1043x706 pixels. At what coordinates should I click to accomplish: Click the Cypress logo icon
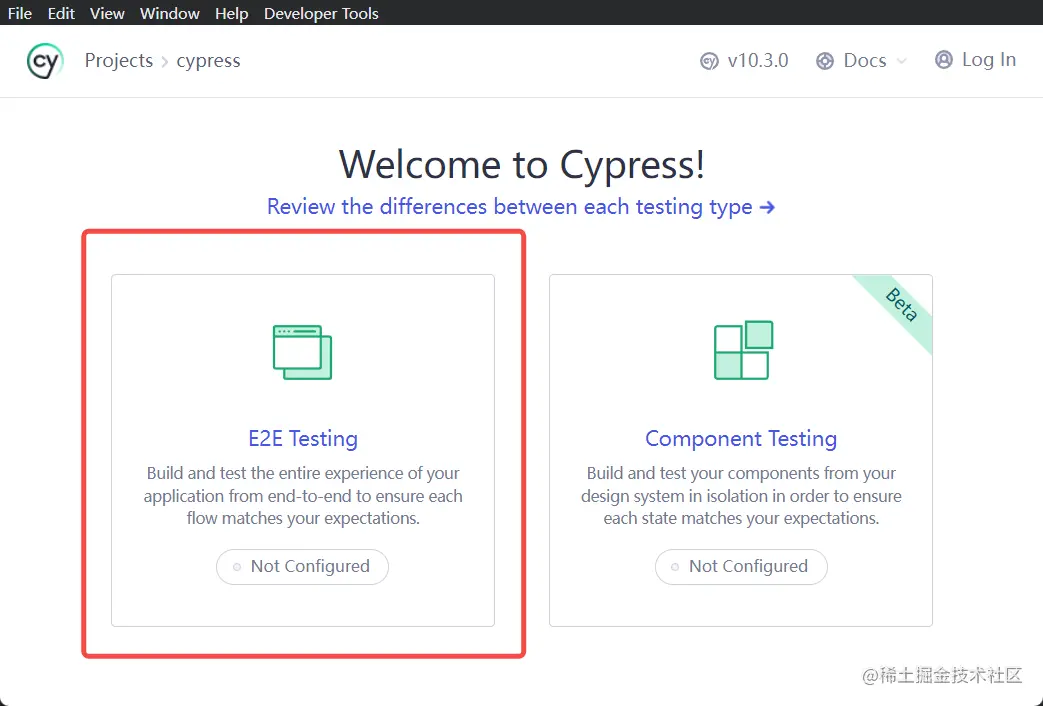pyautogui.click(x=44, y=60)
